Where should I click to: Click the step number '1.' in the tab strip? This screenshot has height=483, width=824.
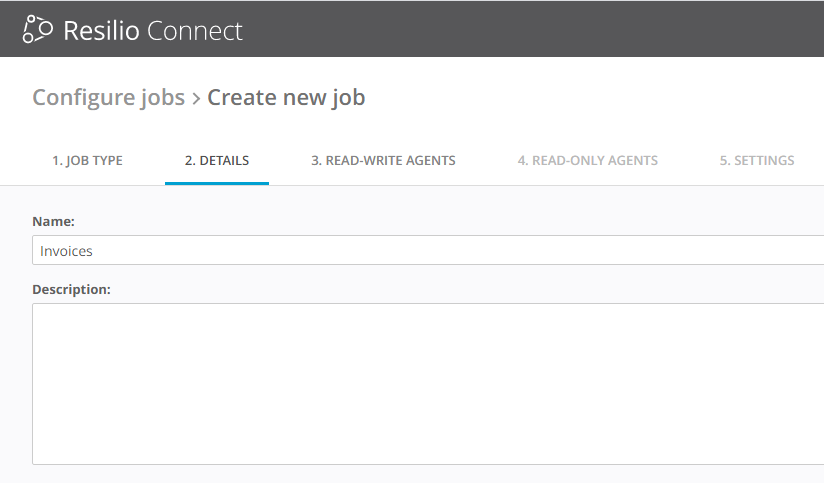click(57, 160)
